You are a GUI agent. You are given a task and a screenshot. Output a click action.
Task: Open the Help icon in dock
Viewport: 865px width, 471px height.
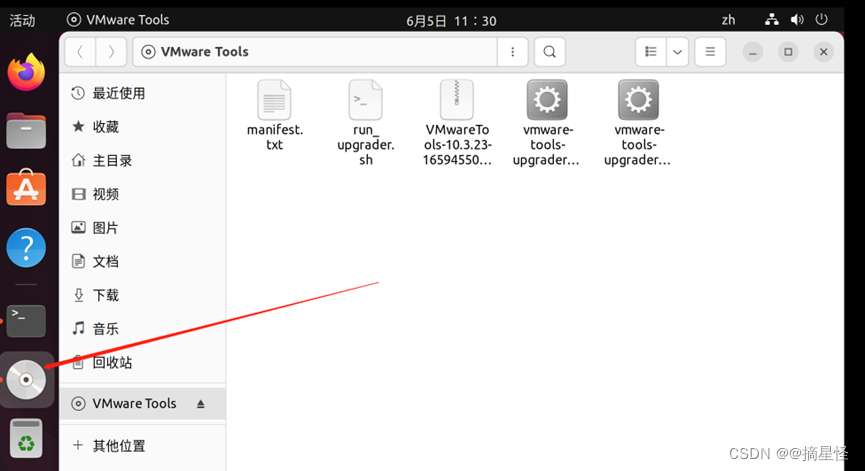26,247
